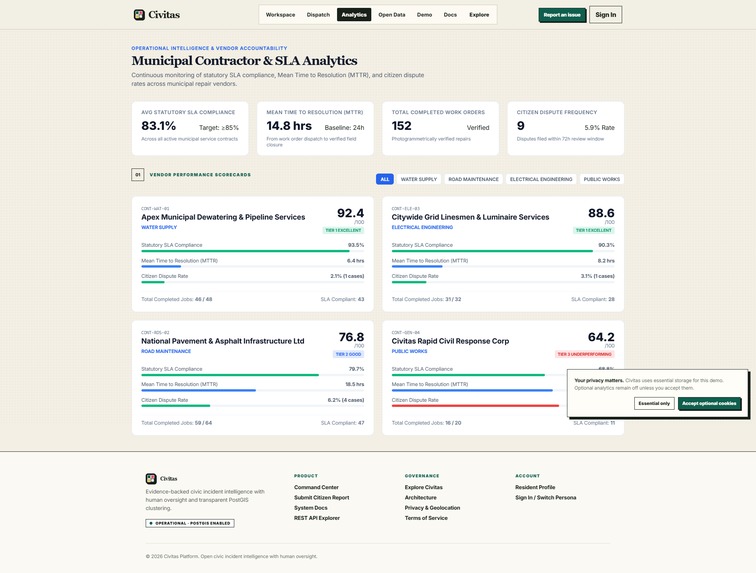Click the 83.1% SLA compliance value
The width and height of the screenshot is (756, 573).
(159, 126)
